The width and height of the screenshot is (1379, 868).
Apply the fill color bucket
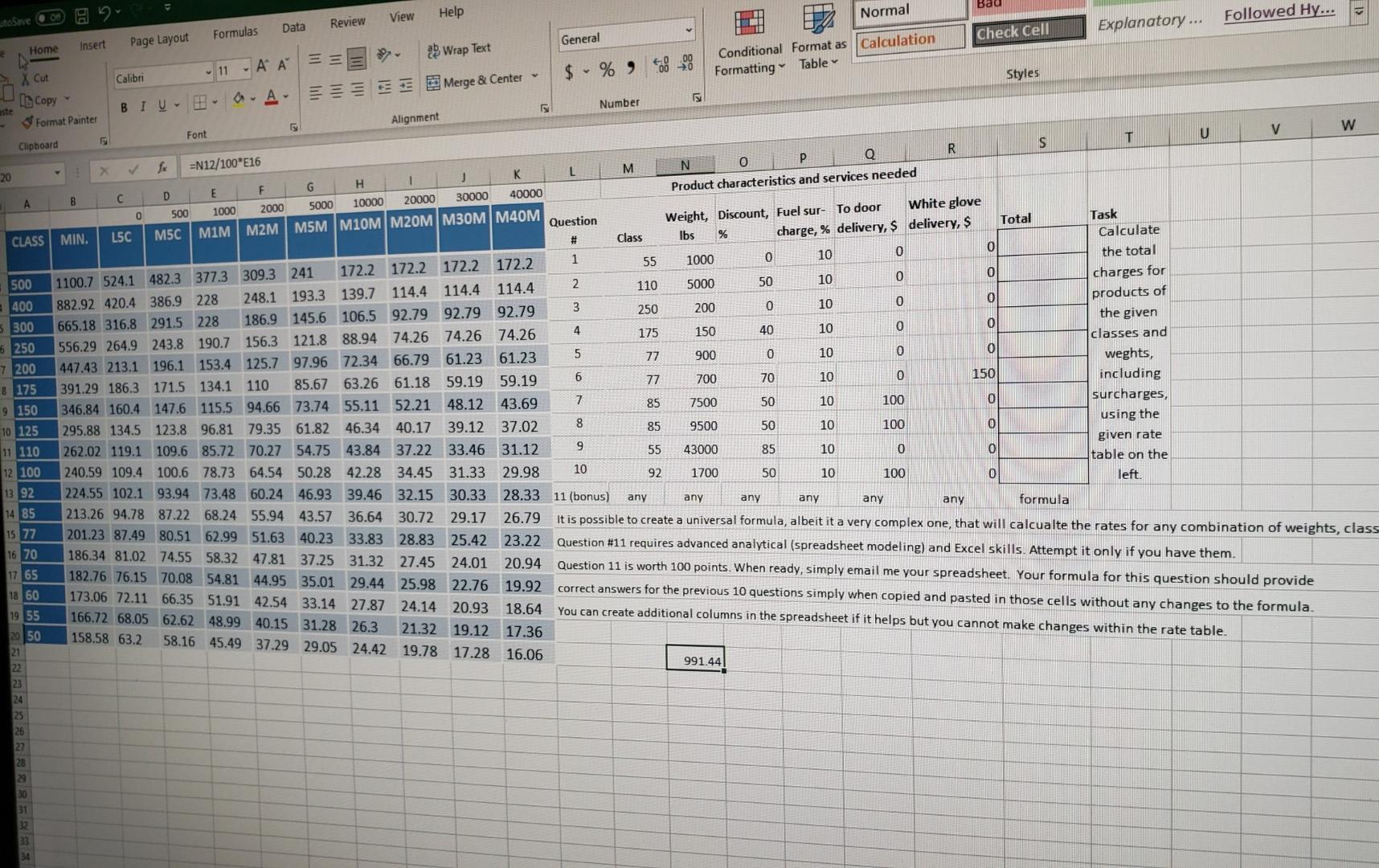click(x=238, y=99)
